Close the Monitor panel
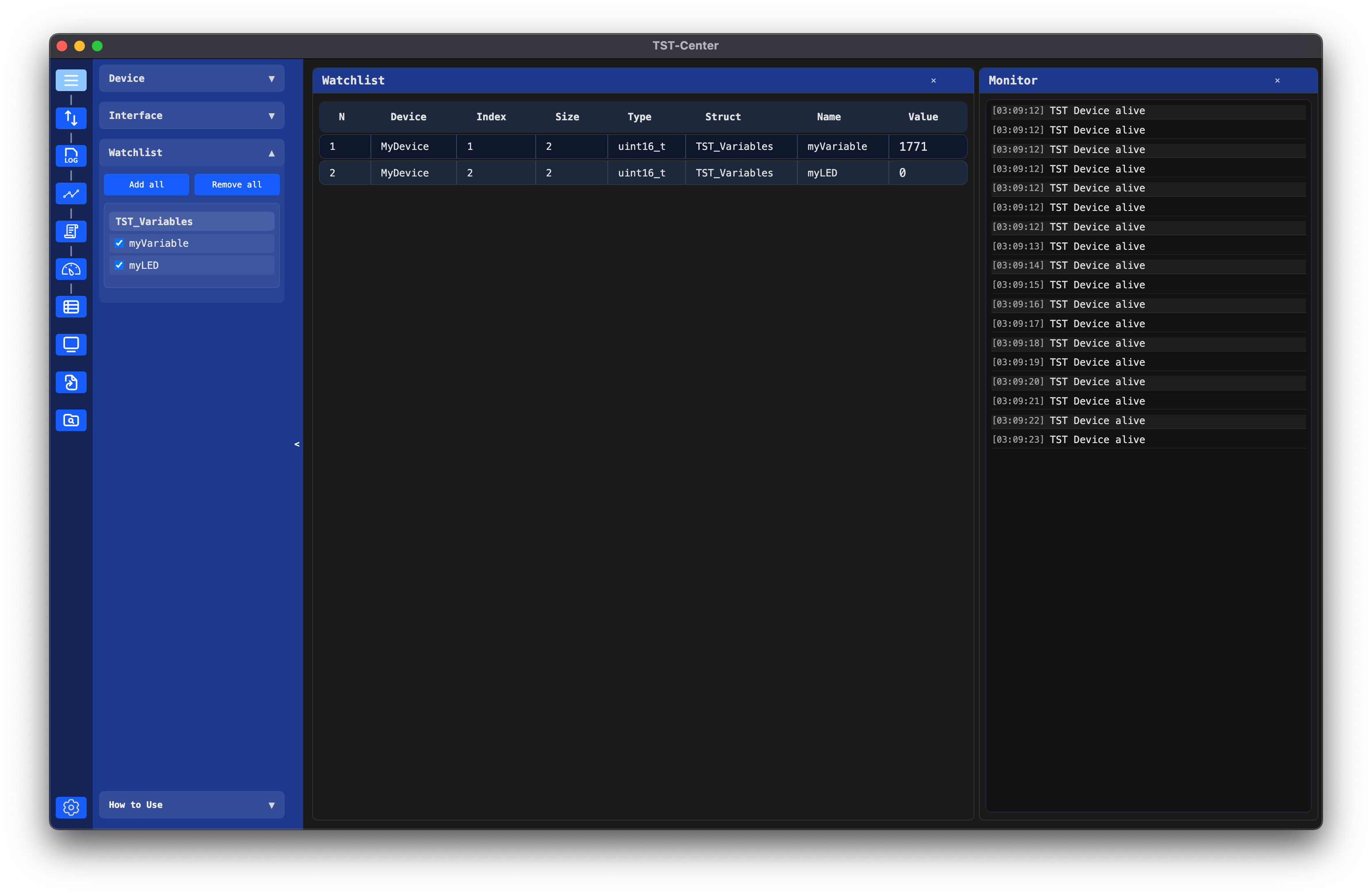This screenshot has width=1372, height=895. coord(1277,81)
